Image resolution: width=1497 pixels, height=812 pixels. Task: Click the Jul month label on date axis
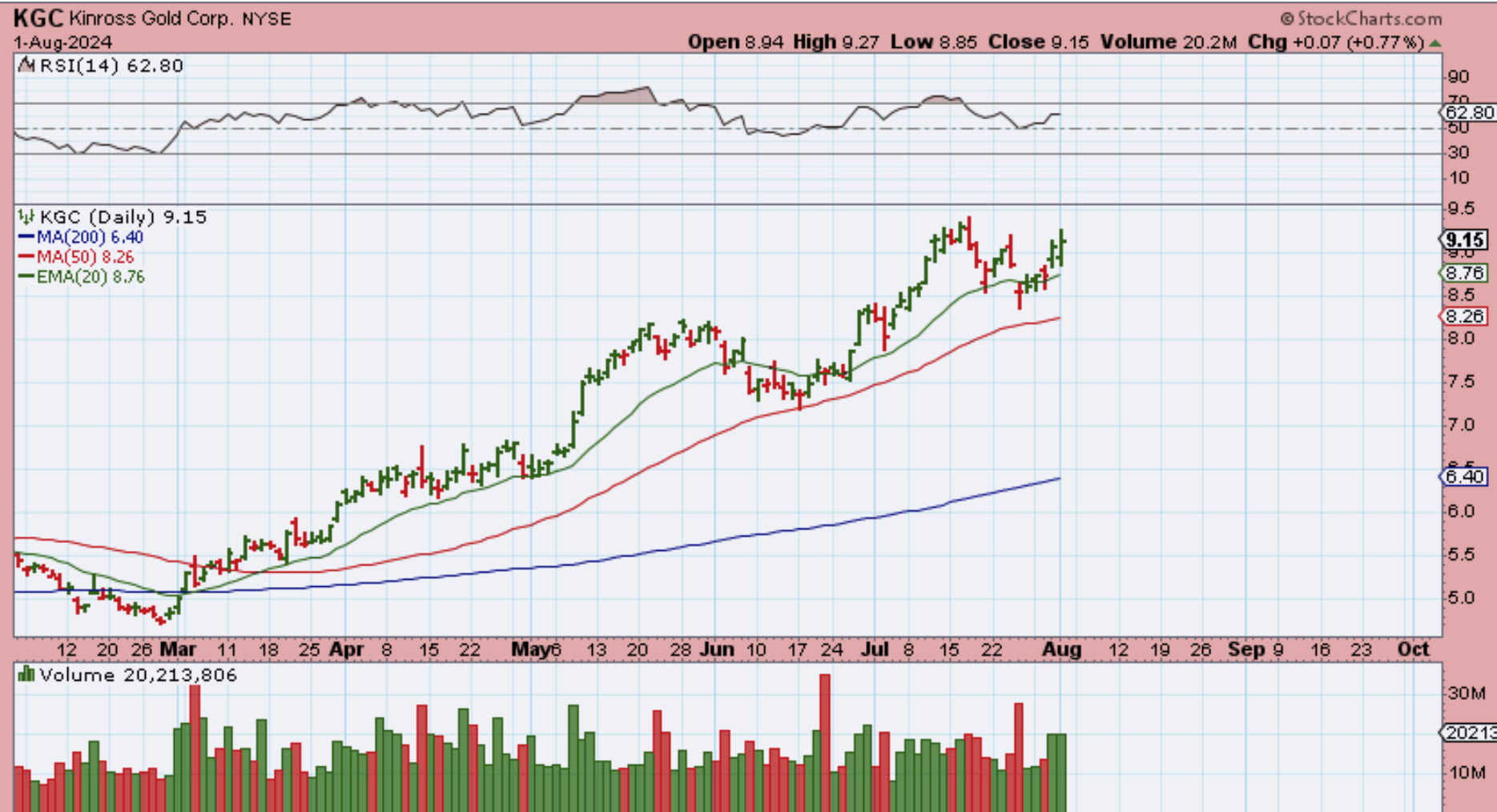click(875, 649)
